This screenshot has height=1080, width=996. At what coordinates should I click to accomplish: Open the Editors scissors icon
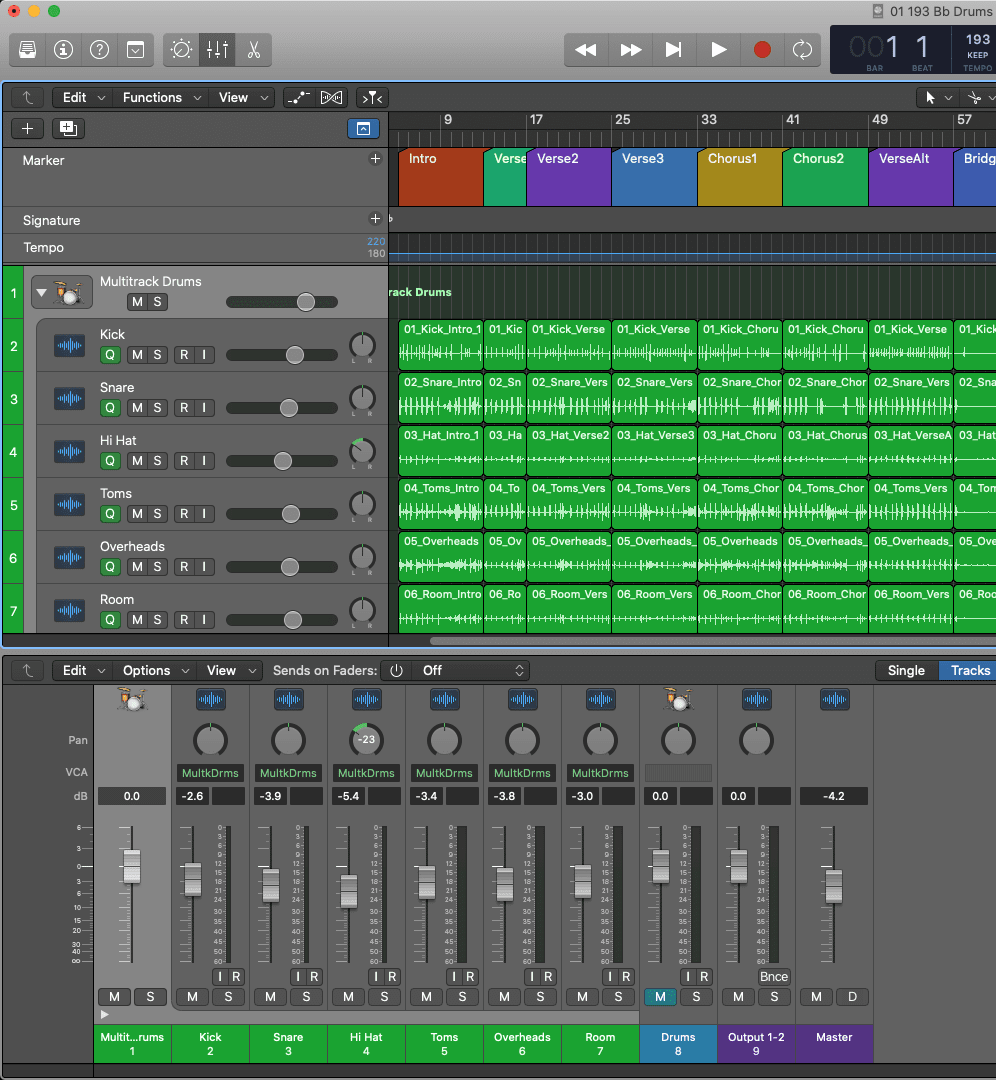coord(253,49)
